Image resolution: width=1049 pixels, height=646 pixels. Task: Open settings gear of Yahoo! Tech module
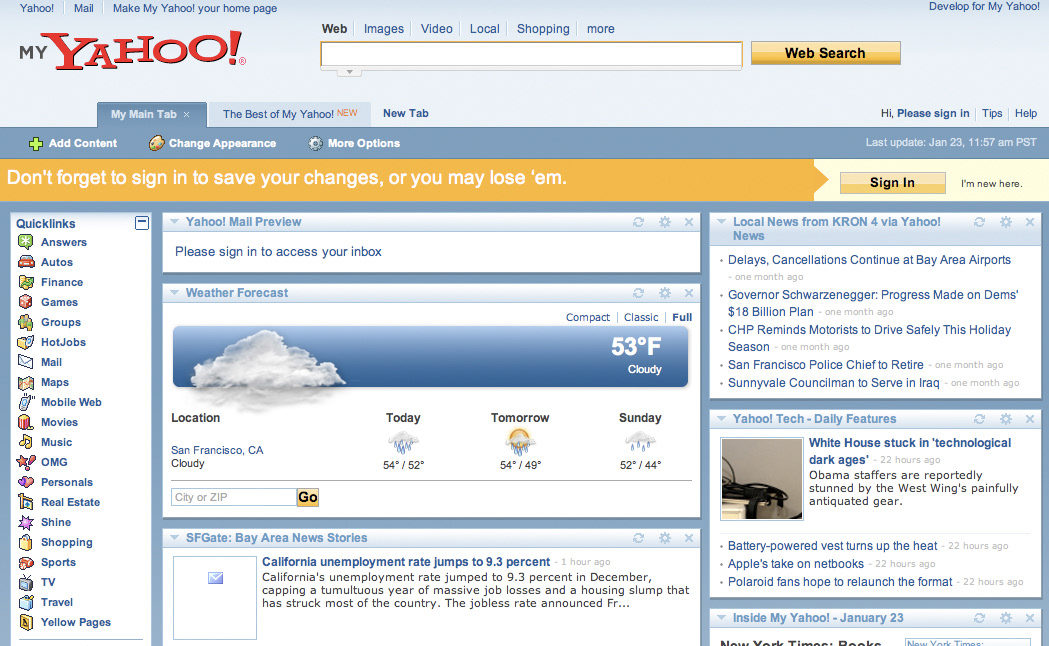coord(1006,419)
